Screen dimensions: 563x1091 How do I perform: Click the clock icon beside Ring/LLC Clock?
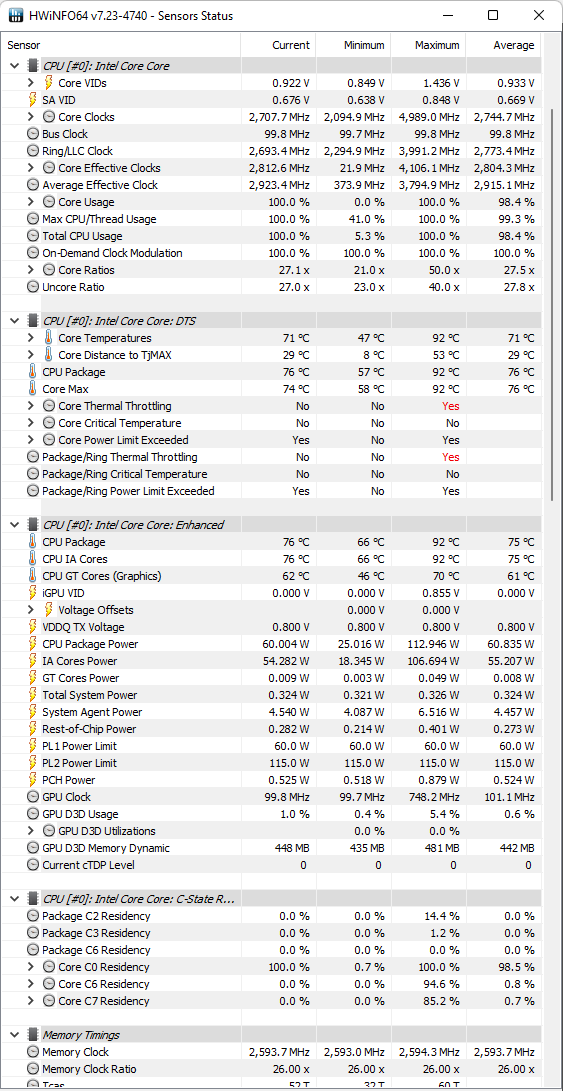click(x=33, y=150)
